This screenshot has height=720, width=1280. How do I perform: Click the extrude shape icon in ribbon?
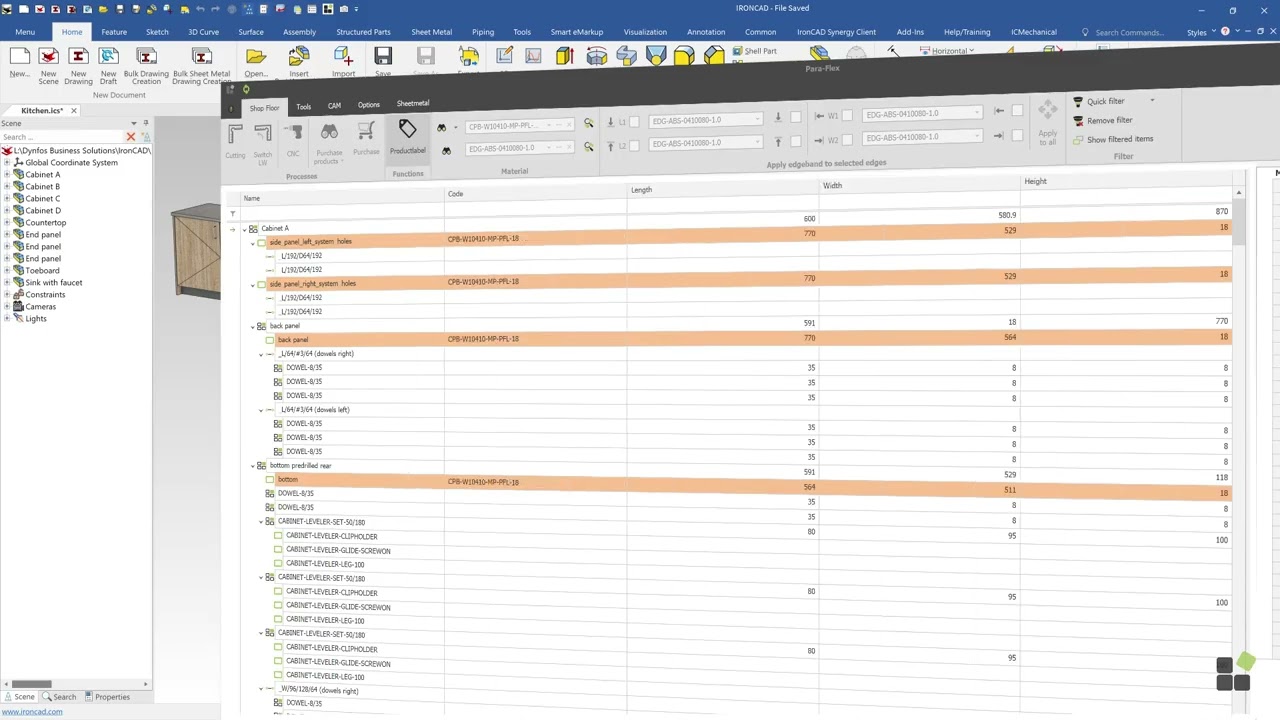pos(565,57)
